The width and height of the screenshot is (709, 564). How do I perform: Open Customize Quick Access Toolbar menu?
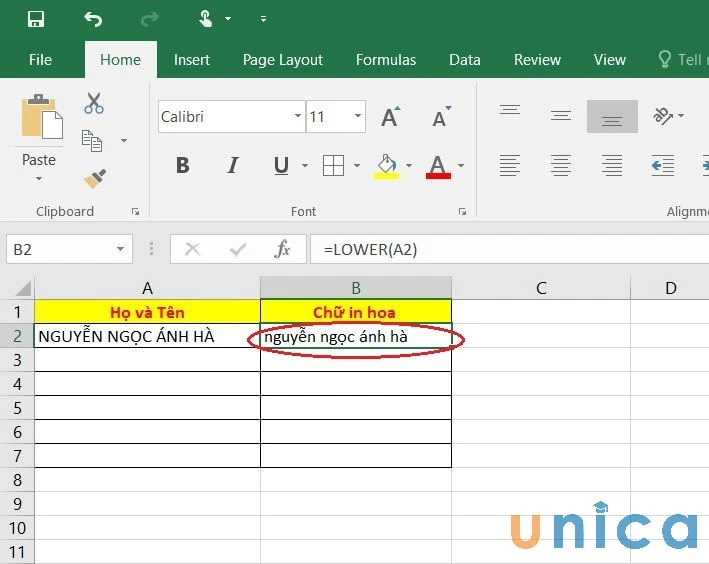[x=263, y=19]
